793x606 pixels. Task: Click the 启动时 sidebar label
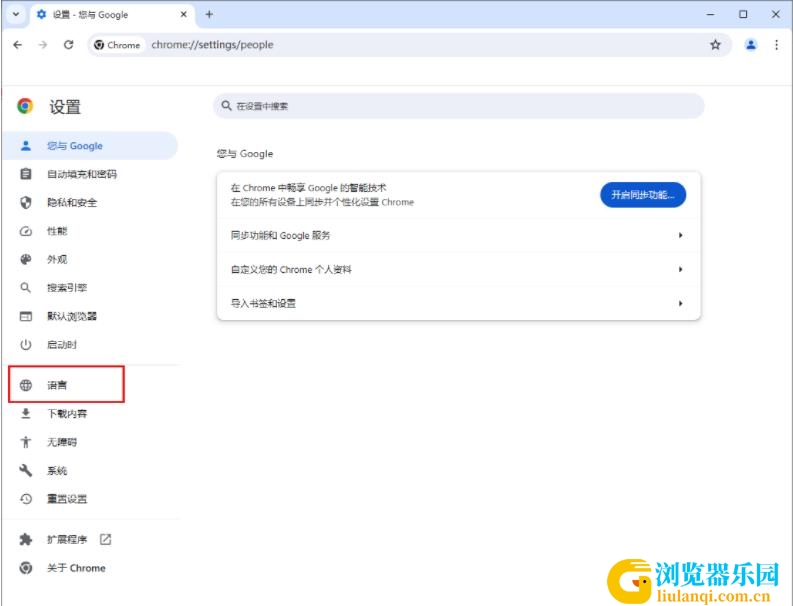pyautogui.click(x=62, y=344)
